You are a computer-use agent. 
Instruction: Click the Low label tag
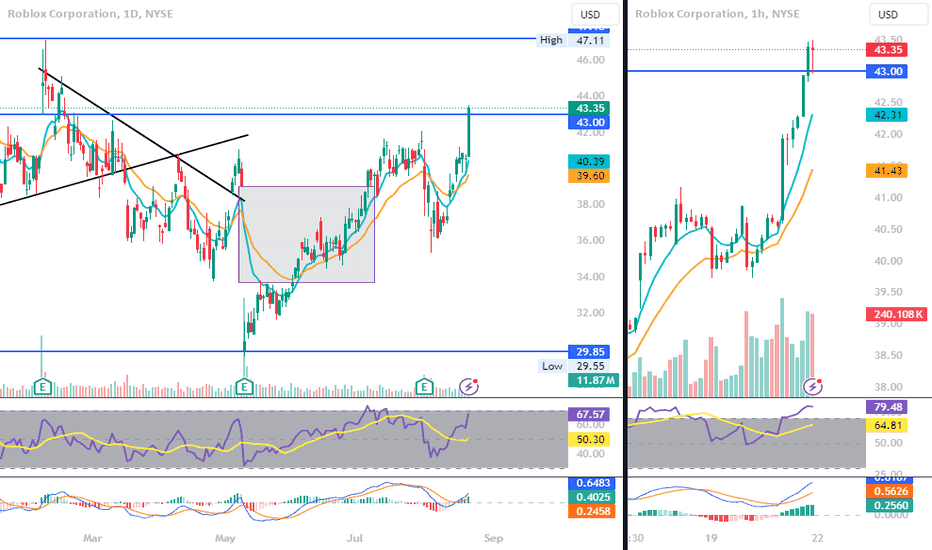552,366
